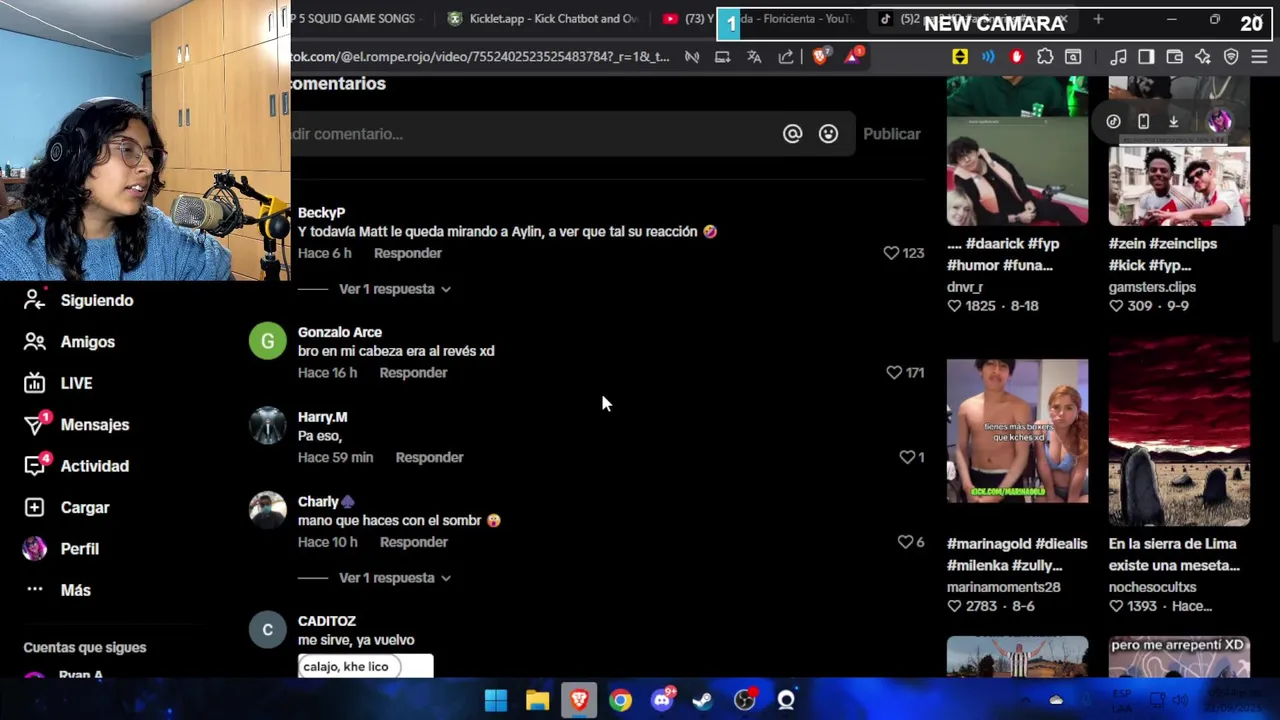
Task: Like Harry.M's comment
Action: [x=907, y=457]
